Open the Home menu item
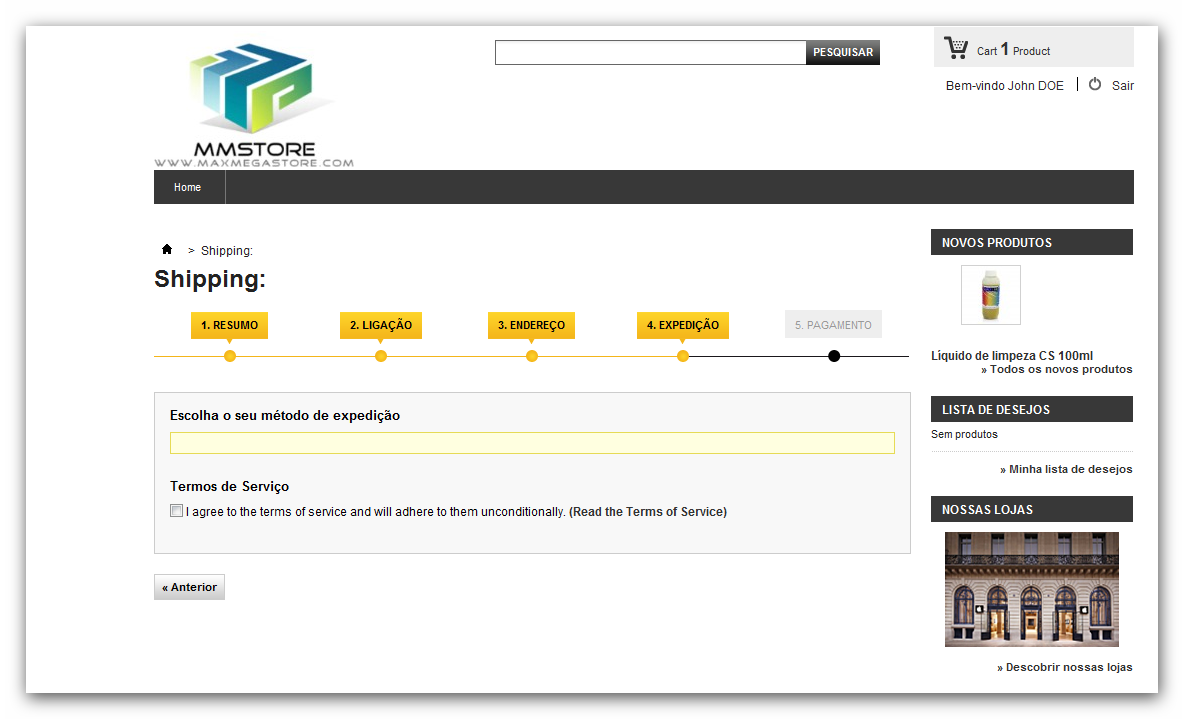The width and height of the screenshot is (1184, 719). click(x=187, y=187)
